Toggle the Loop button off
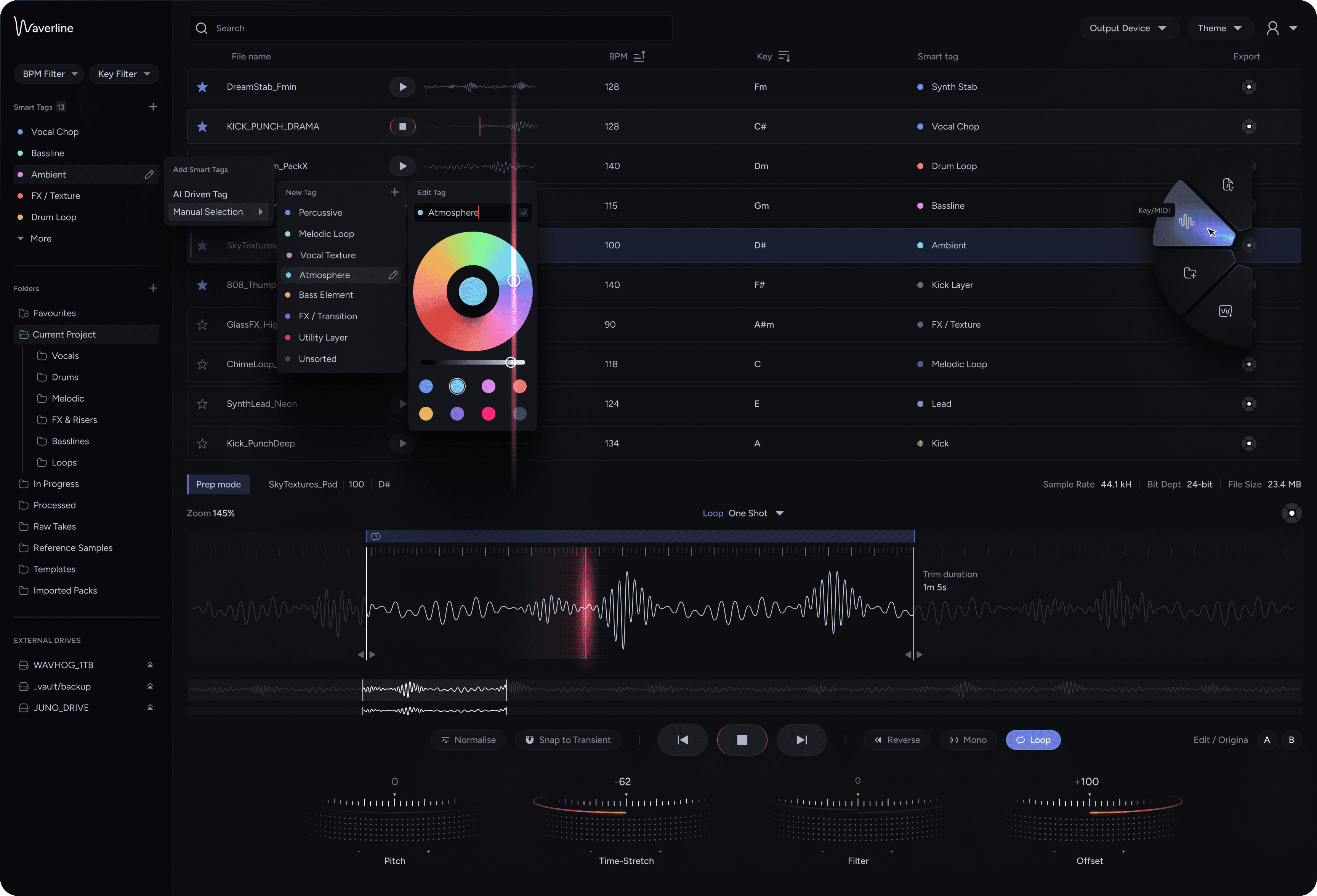The height and width of the screenshot is (896, 1317). pos(1032,740)
